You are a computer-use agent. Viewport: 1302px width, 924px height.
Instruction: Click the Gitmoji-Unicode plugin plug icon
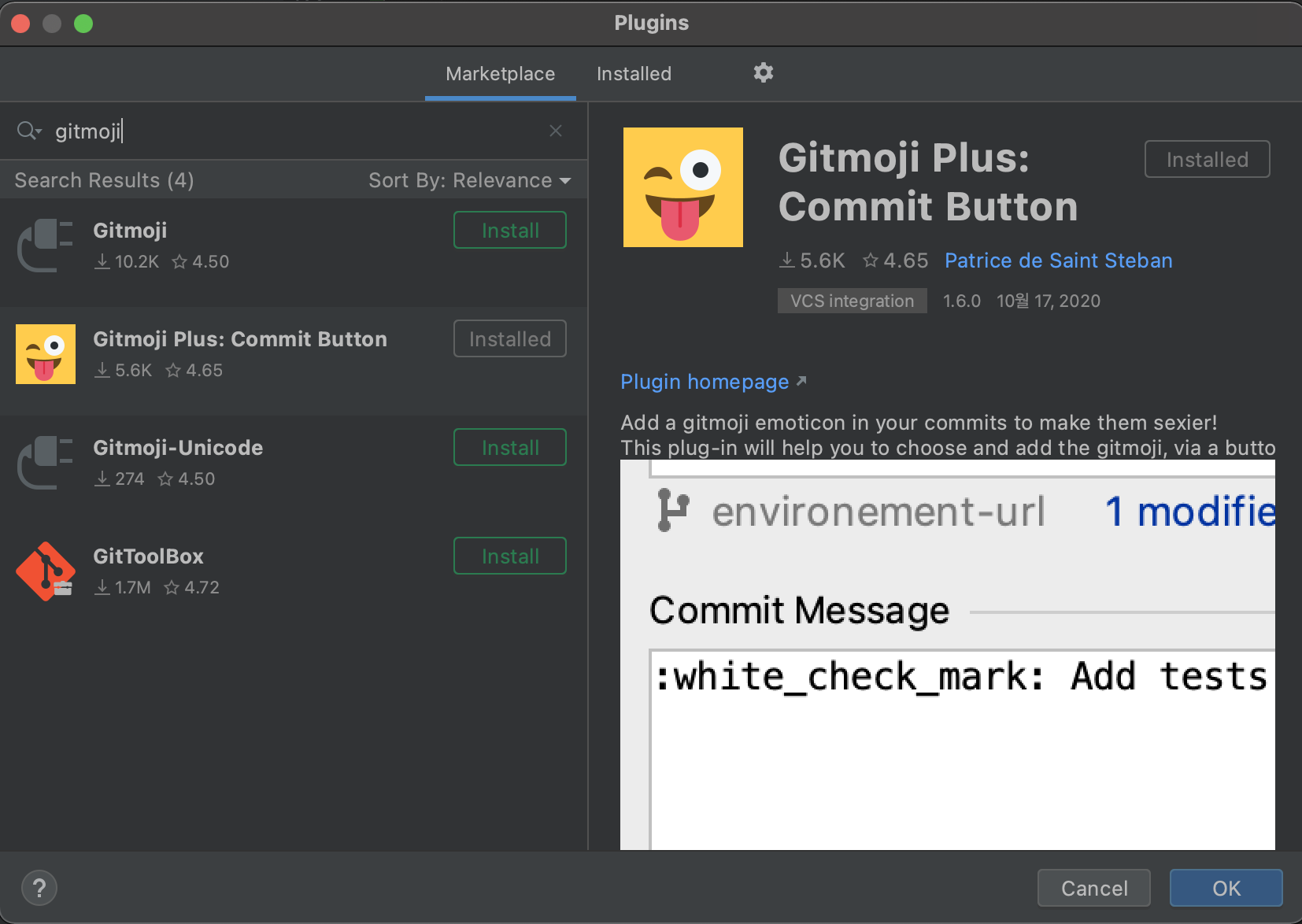click(x=46, y=463)
